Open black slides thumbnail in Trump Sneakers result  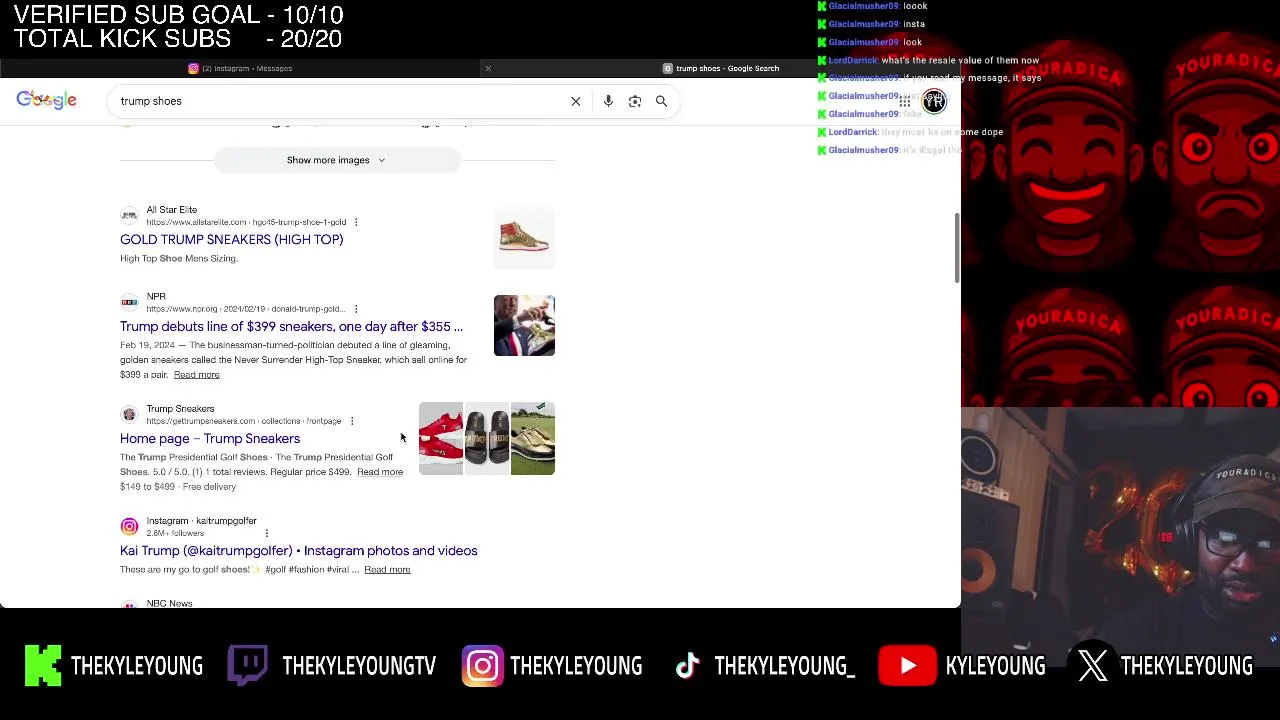tap(487, 438)
